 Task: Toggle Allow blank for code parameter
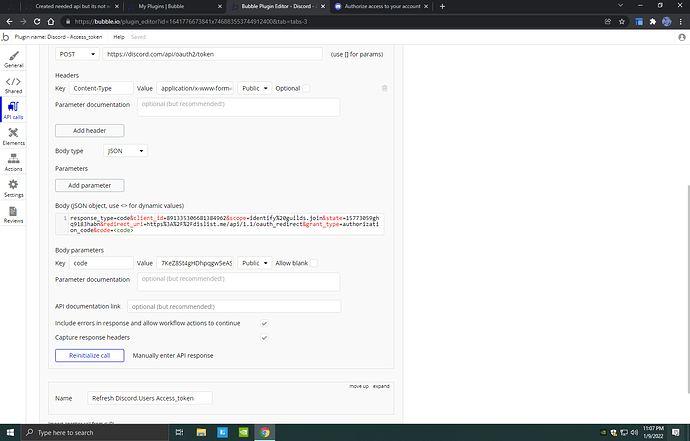coord(314,263)
